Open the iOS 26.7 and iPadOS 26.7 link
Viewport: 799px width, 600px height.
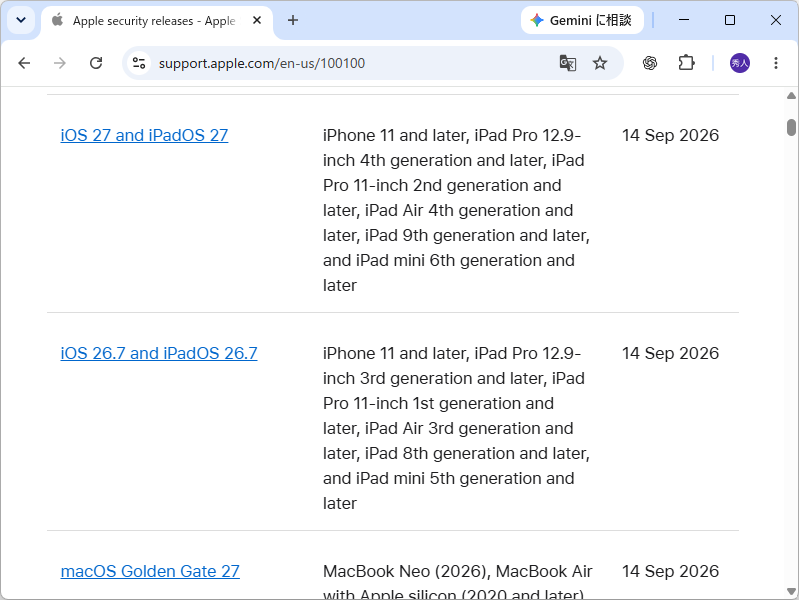[x=159, y=353]
